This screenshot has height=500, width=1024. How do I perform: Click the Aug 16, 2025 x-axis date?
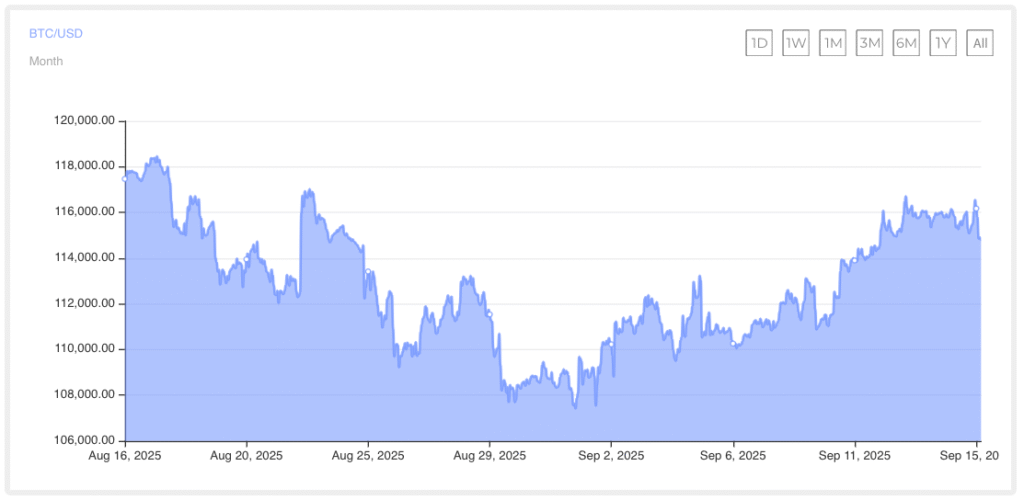[x=125, y=455]
